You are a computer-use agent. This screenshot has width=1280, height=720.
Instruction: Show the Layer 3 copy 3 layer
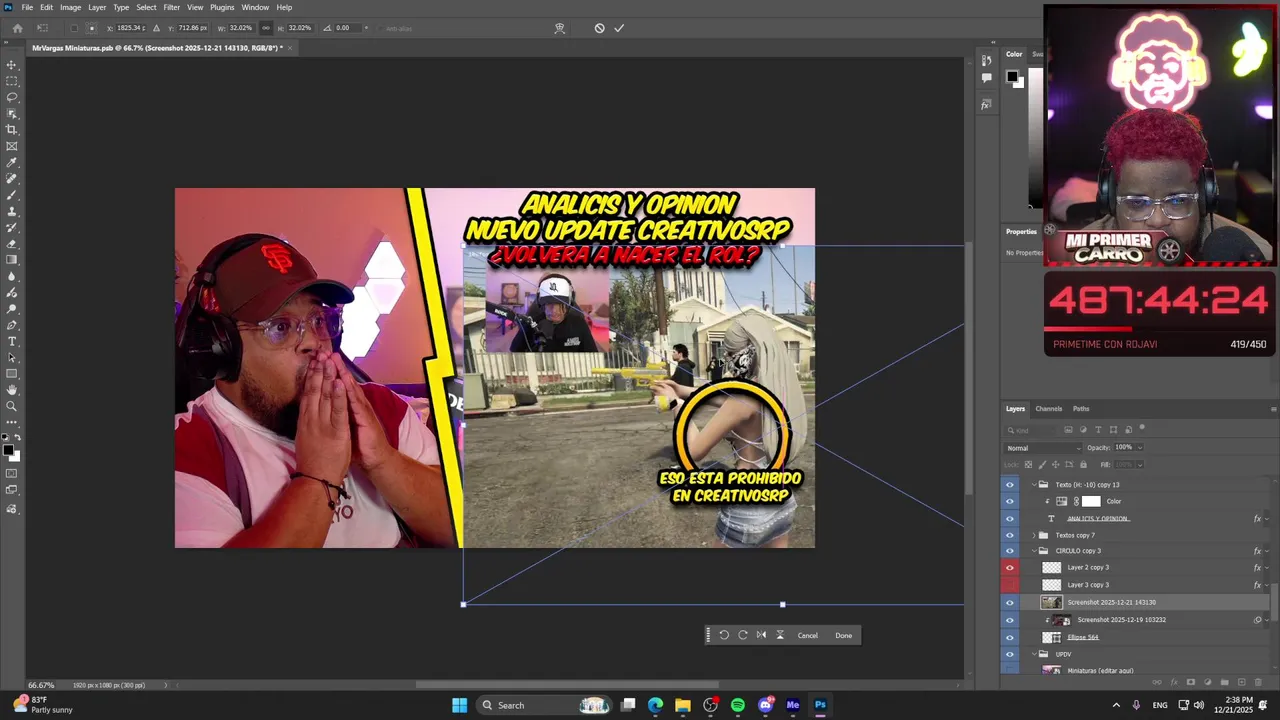(x=1009, y=585)
